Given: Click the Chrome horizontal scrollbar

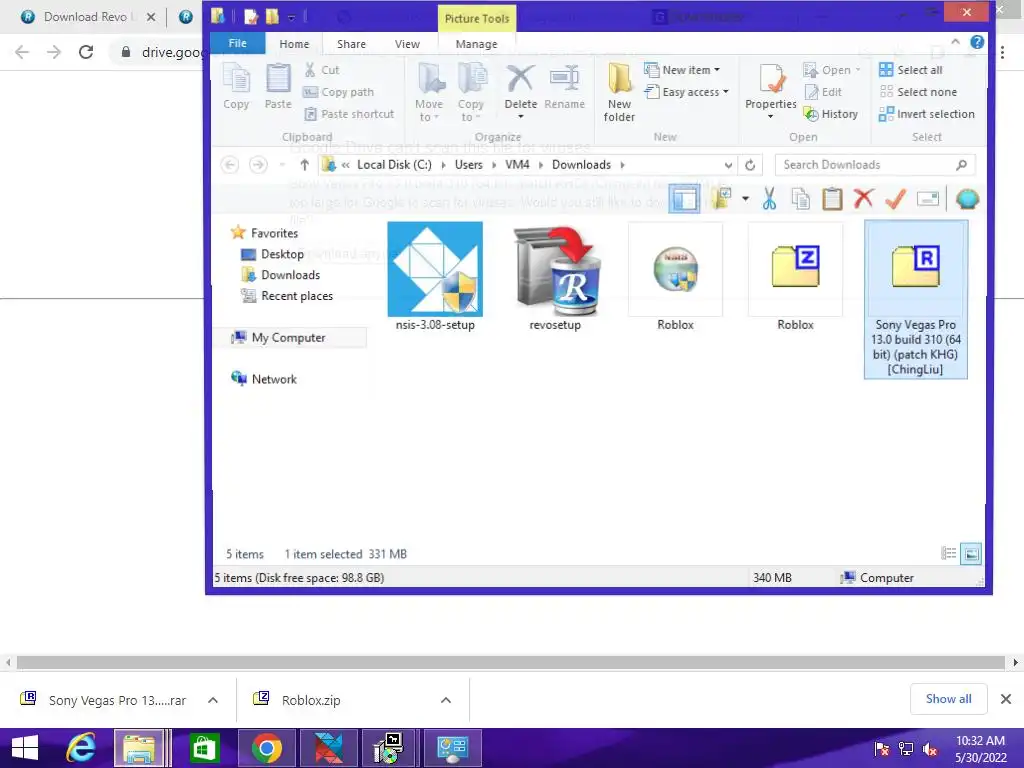Looking at the screenshot, I should [x=511, y=662].
